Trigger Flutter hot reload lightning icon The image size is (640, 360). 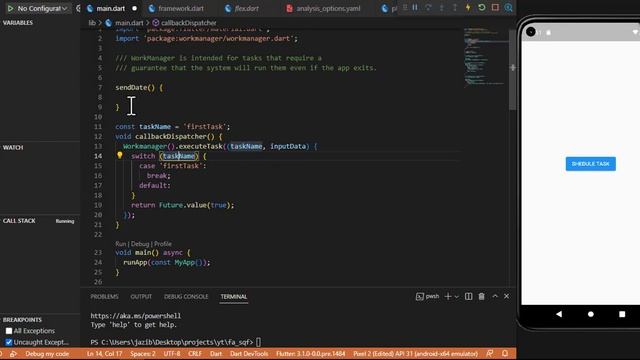coord(468,7)
